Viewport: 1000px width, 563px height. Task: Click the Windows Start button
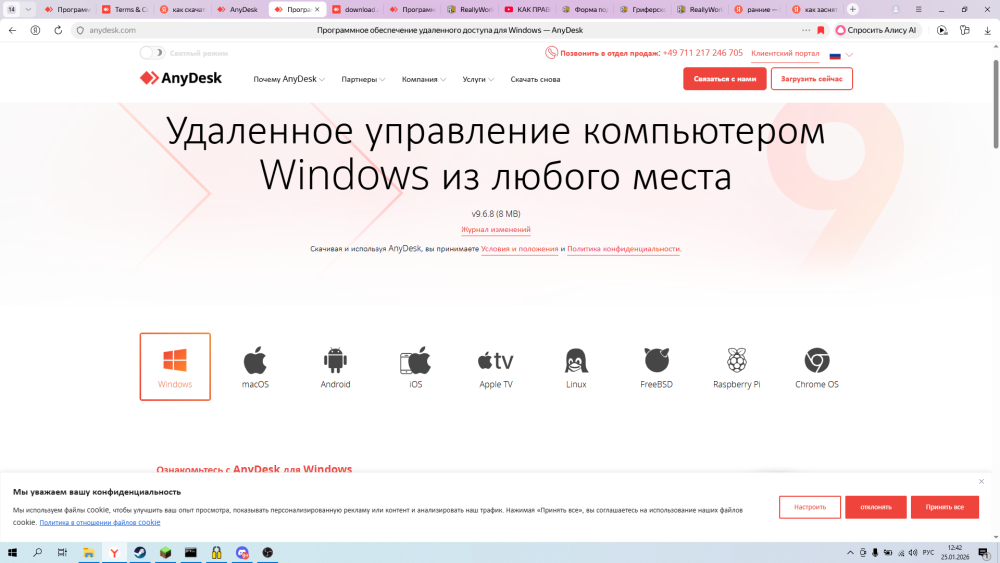(x=12, y=553)
